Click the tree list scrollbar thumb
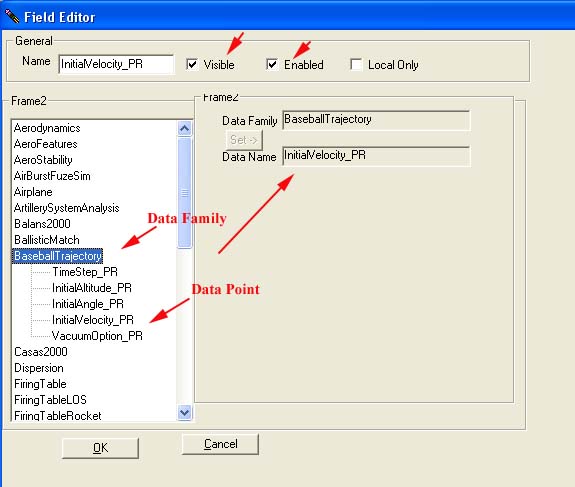 click(184, 193)
